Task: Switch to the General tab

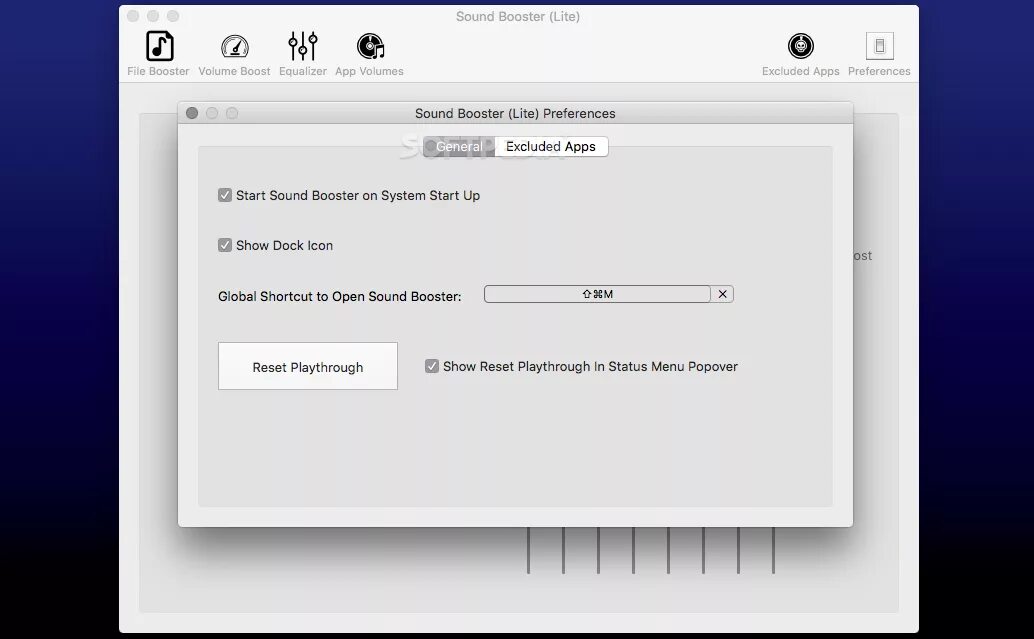Action: click(x=459, y=146)
